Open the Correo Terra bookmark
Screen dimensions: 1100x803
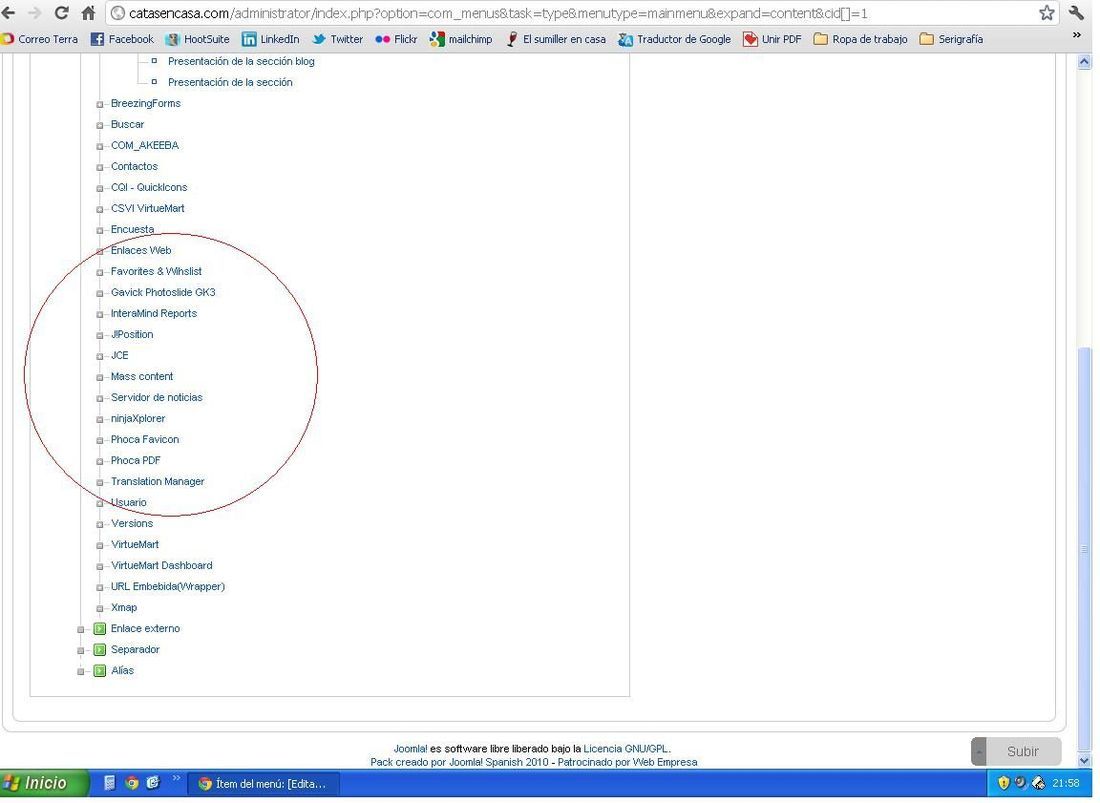pyautogui.click(x=40, y=39)
